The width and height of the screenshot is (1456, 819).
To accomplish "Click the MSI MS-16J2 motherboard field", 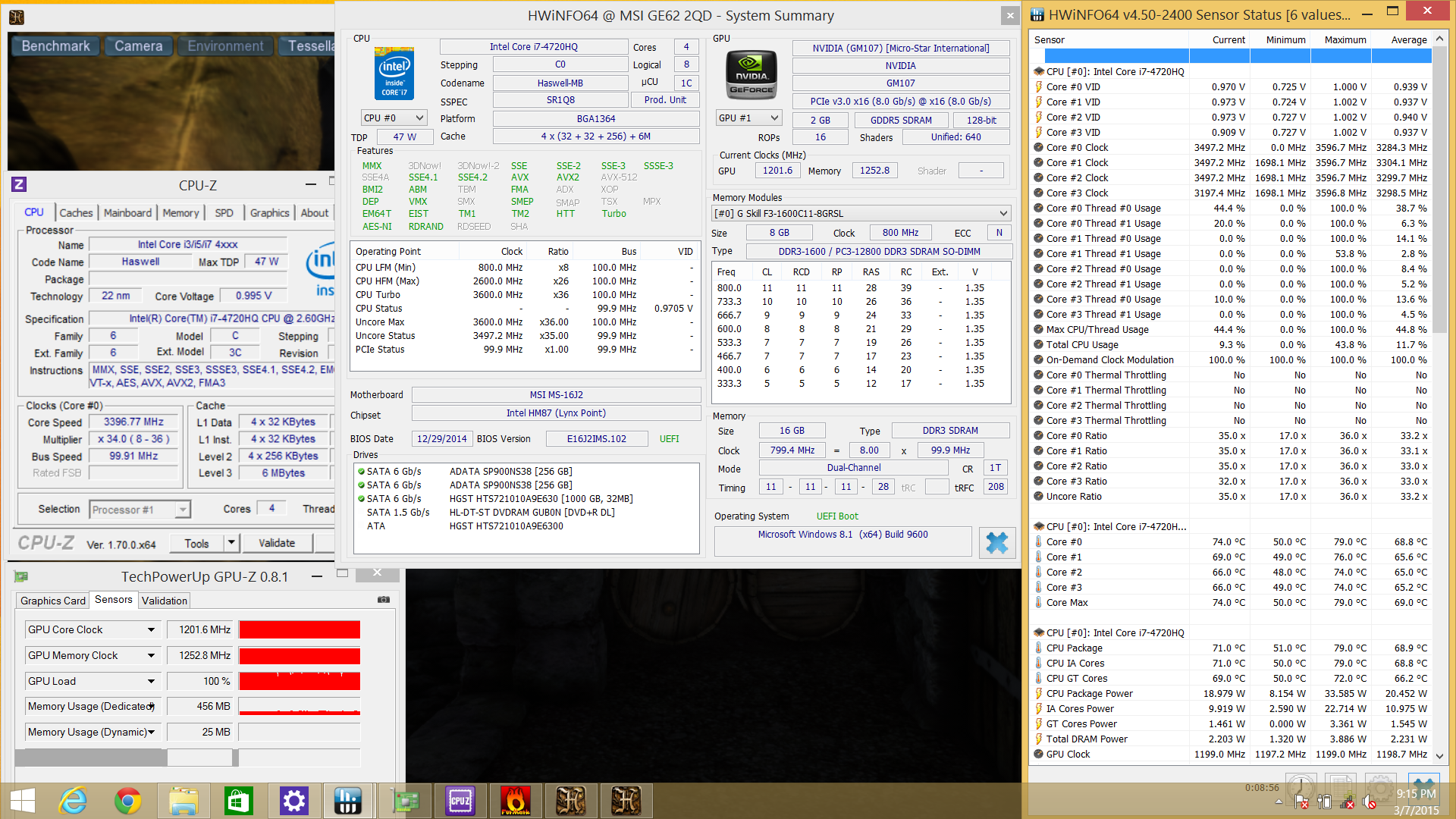I will (556, 395).
